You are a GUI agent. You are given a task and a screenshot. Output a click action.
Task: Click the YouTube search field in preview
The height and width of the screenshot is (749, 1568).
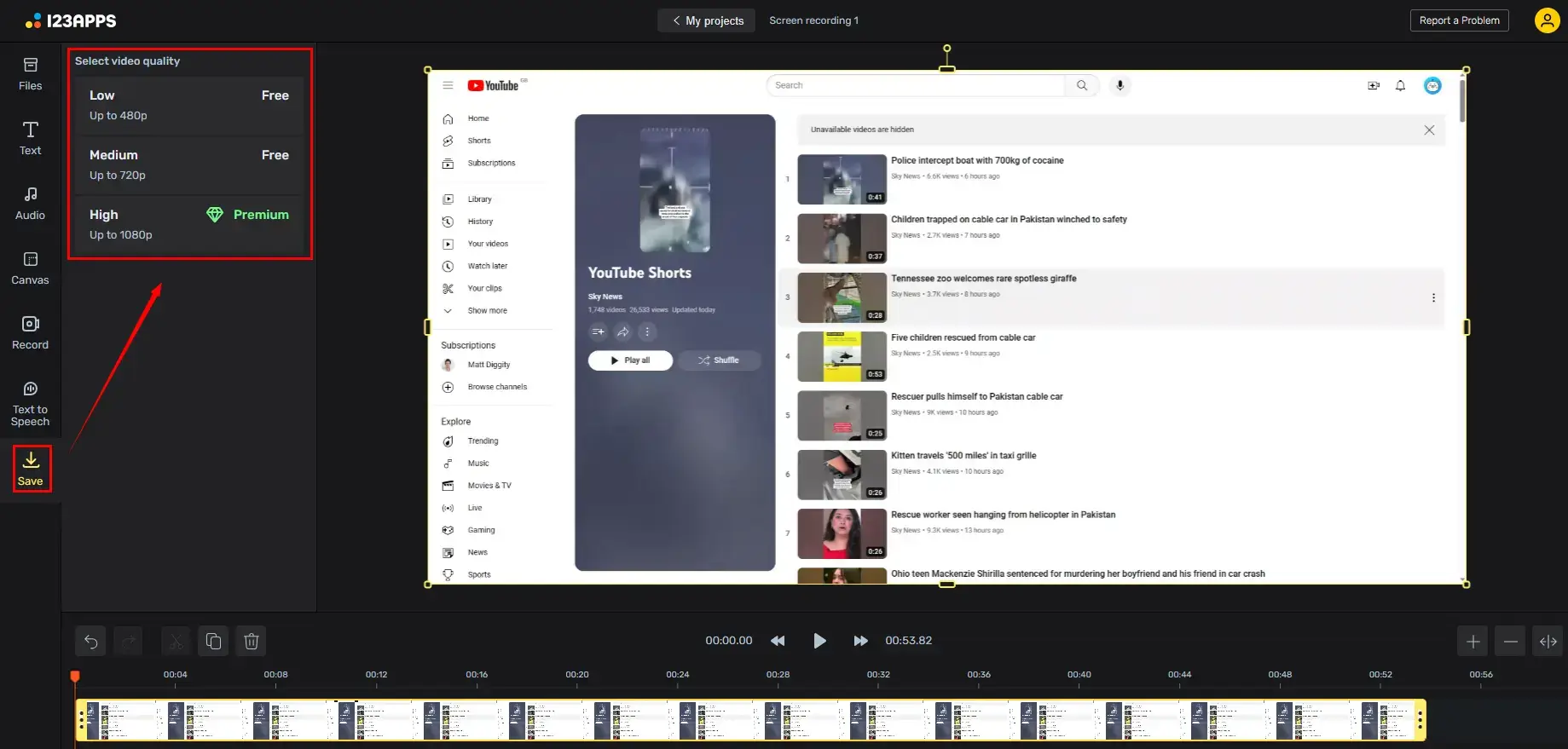(x=916, y=85)
